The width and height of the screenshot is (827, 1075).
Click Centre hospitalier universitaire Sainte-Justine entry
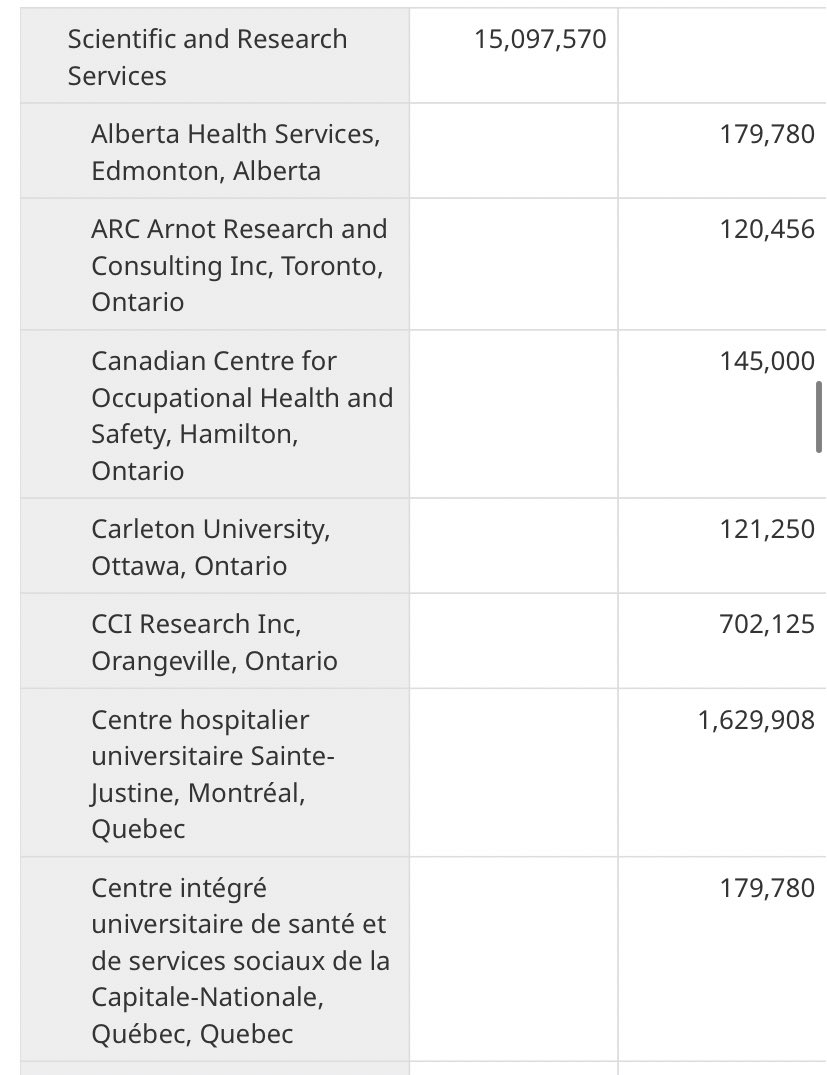click(x=213, y=774)
